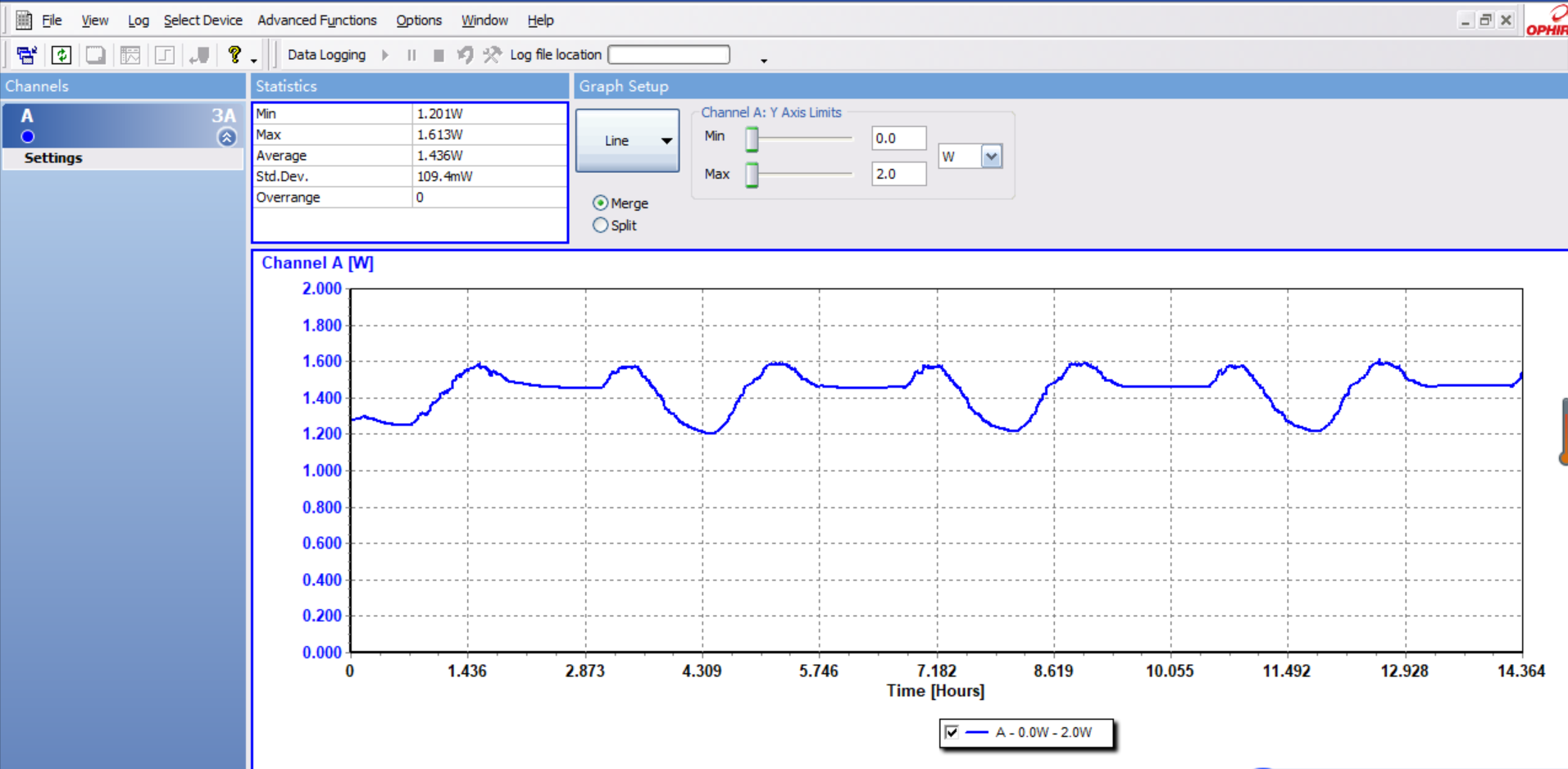The height and width of the screenshot is (769, 1568).
Task: Click the Y Axis Min slider handle
Action: coord(752,139)
